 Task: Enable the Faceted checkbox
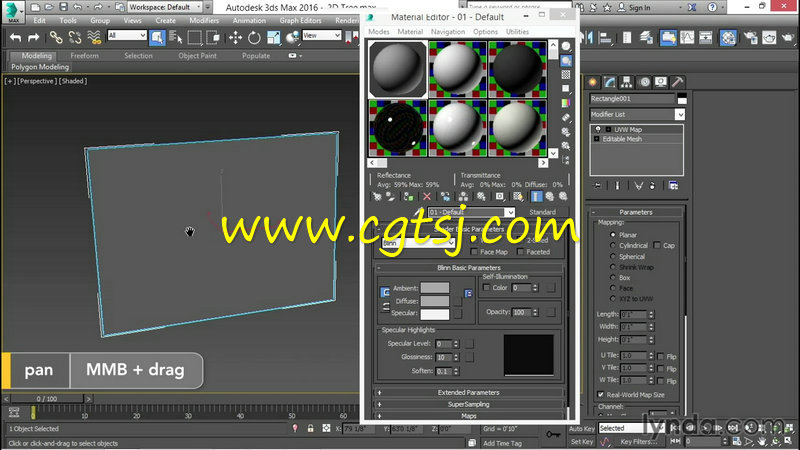click(x=520, y=252)
